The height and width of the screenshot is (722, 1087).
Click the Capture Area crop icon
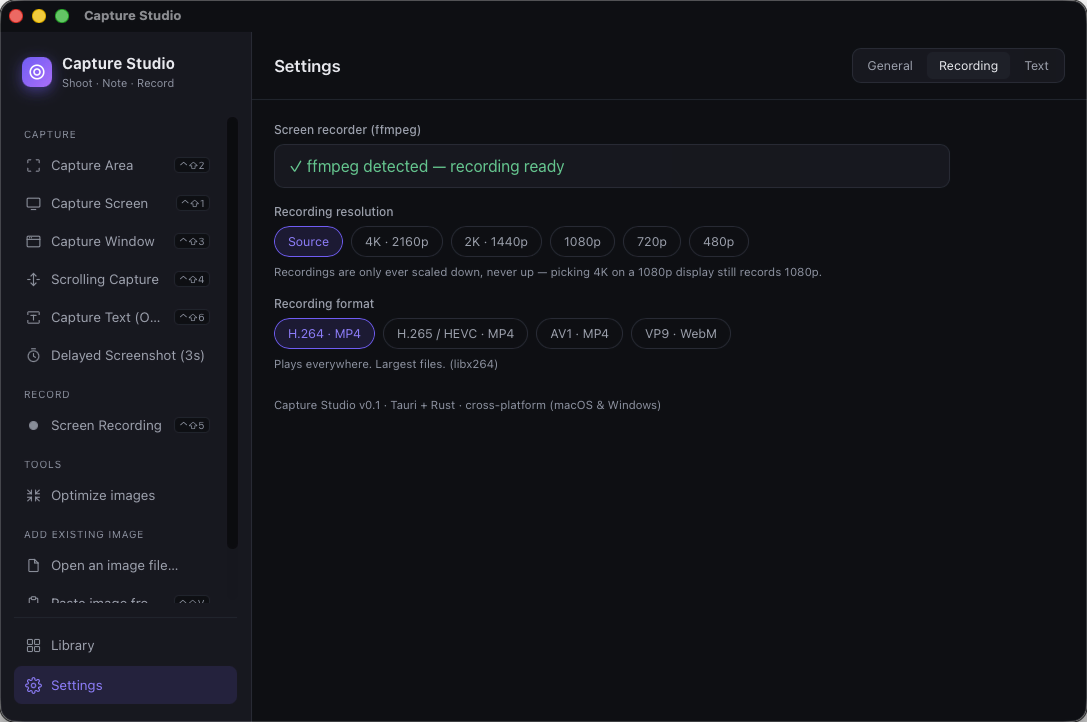(33, 166)
